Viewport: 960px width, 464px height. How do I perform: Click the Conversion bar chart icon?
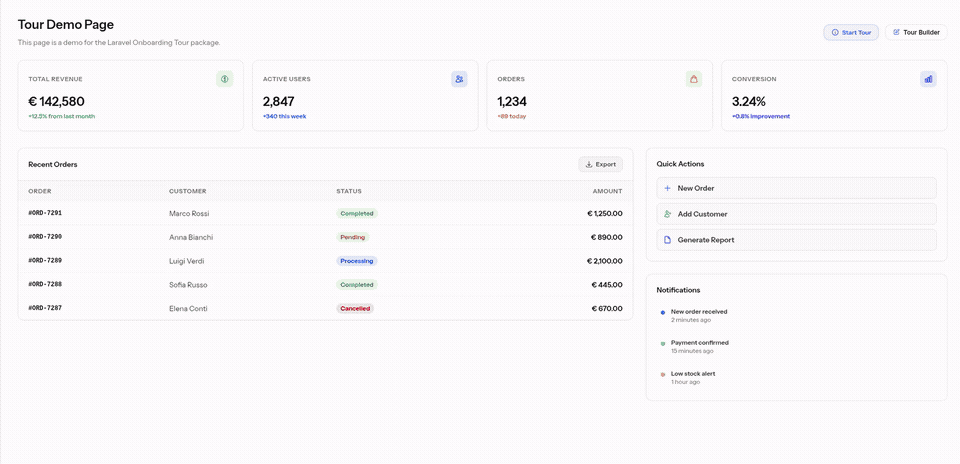coord(928,79)
